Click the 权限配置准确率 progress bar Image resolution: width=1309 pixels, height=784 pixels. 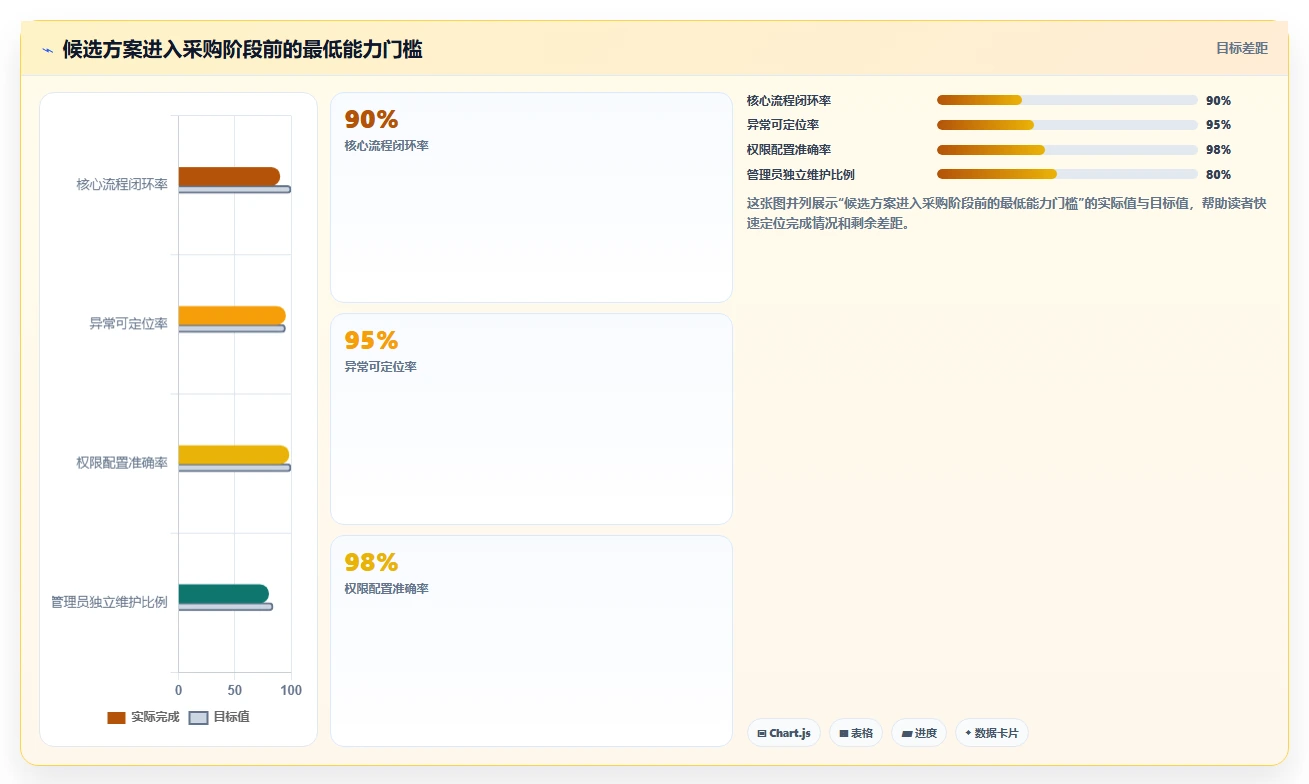click(x=1067, y=150)
